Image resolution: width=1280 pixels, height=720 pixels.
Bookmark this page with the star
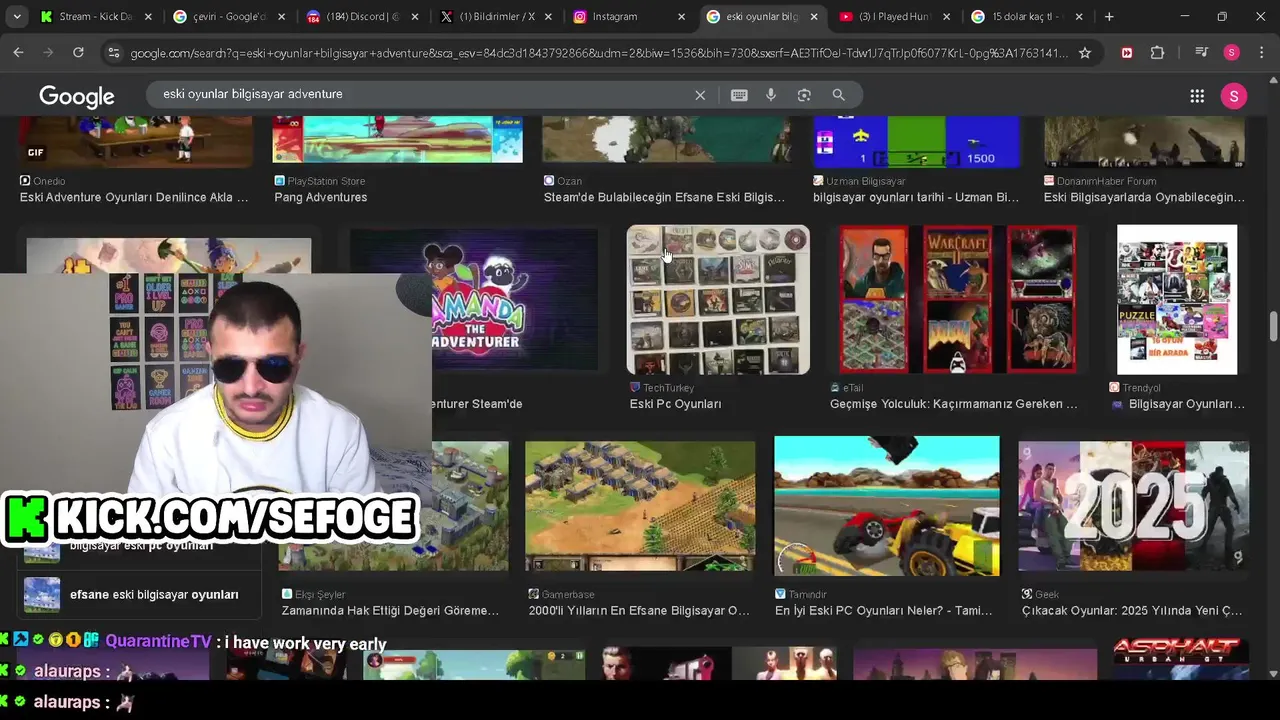pos(1085,53)
